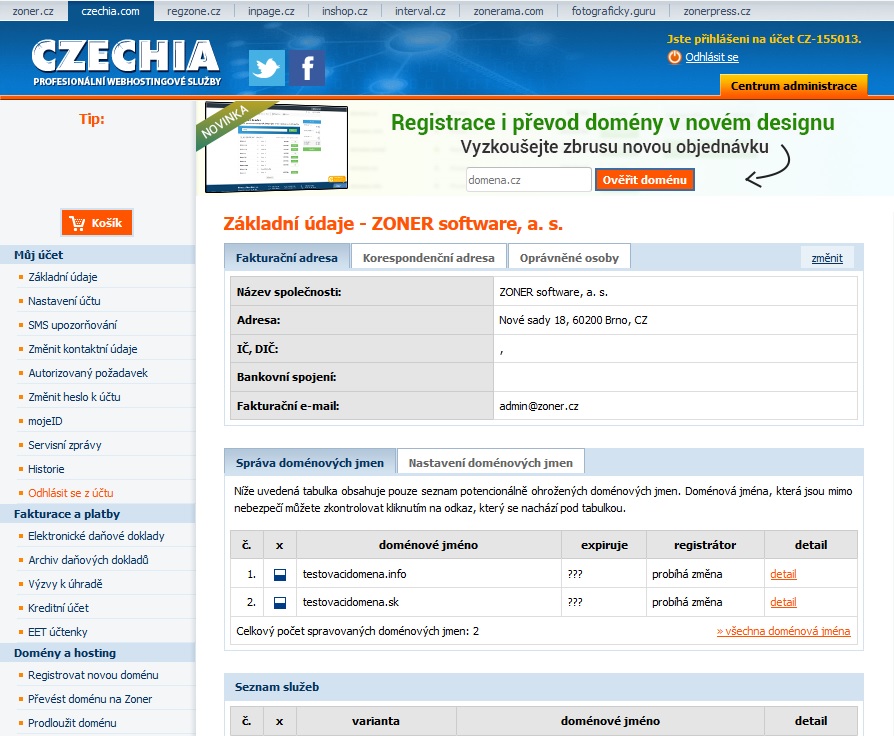Screen dimensions: 894x736
Task: Open detail link for testovacidomena.info
Action: click(x=783, y=574)
